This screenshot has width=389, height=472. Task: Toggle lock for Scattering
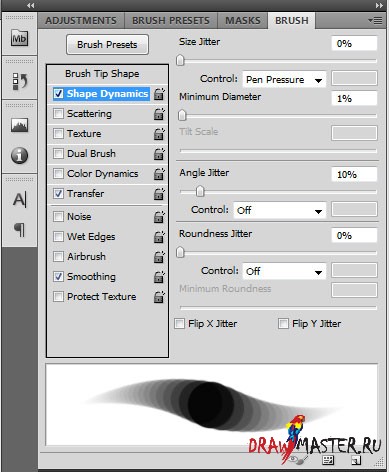(x=159, y=114)
